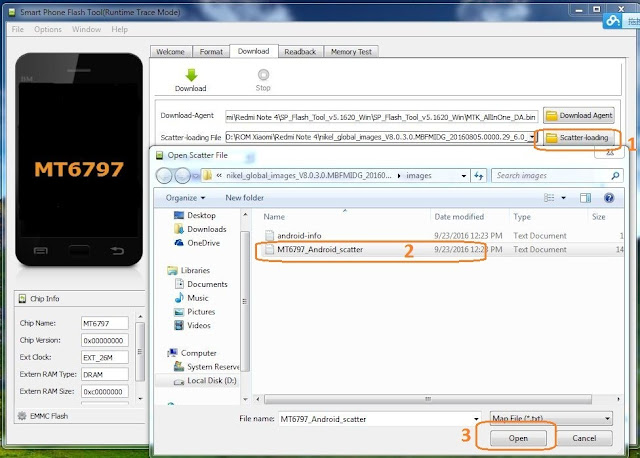Click the Chip Info panel icon
Viewport: 640px width, 458px height.
click(x=22, y=299)
